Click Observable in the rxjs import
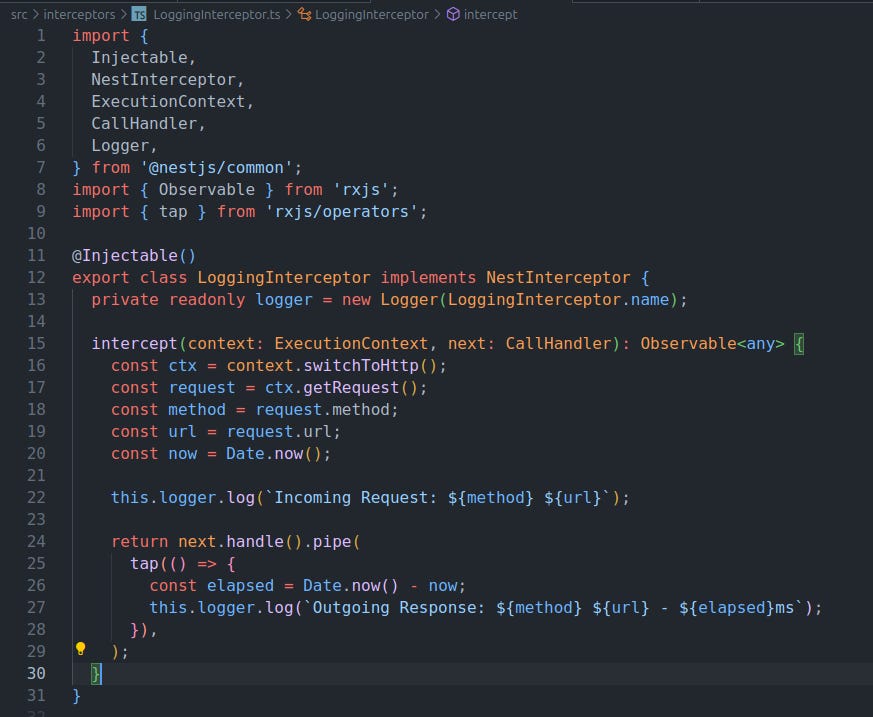Screen dimensions: 873x717 pyautogui.click(x=207, y=190)
